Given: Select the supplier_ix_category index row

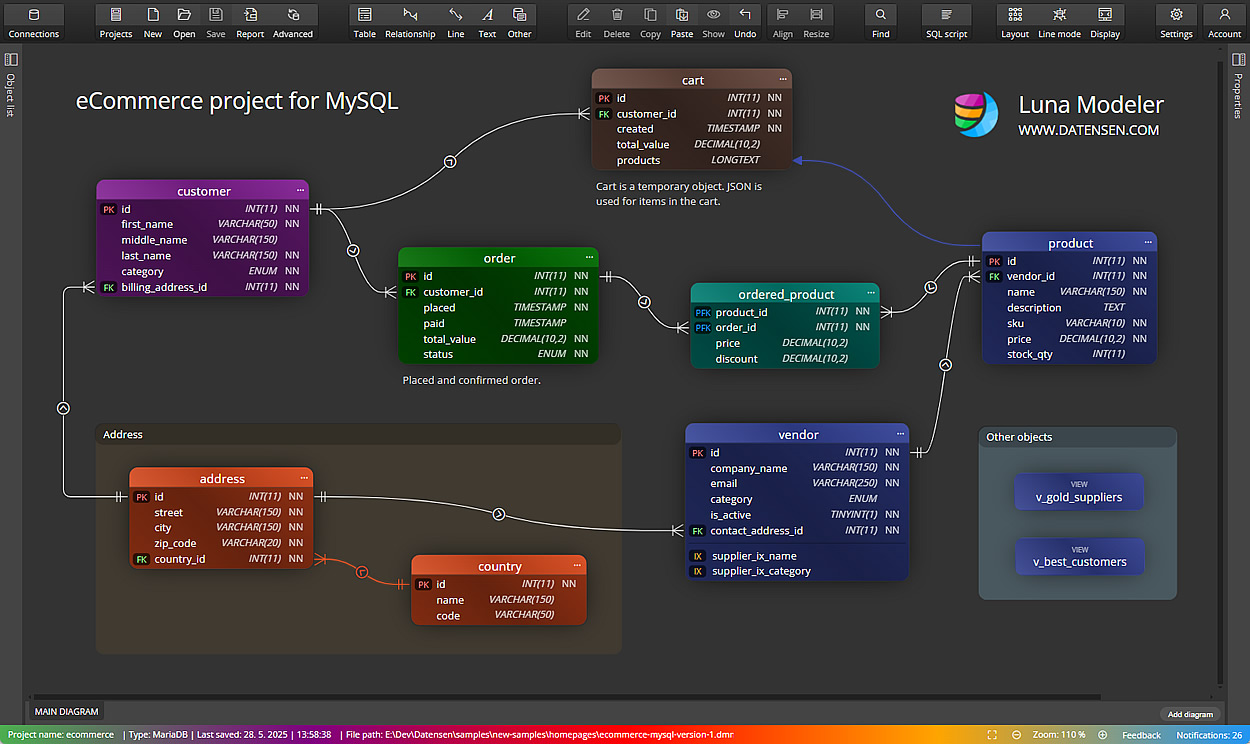Looking at the screenshot, I should [x=797, y=571].
